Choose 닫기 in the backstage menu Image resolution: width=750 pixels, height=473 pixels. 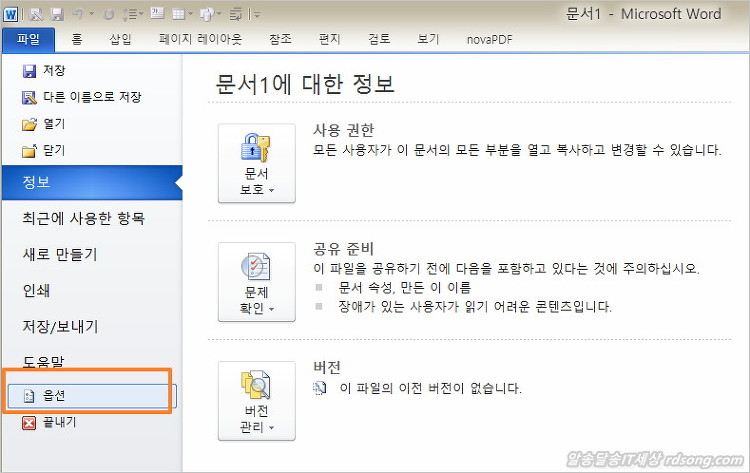[x=54, y=151]
